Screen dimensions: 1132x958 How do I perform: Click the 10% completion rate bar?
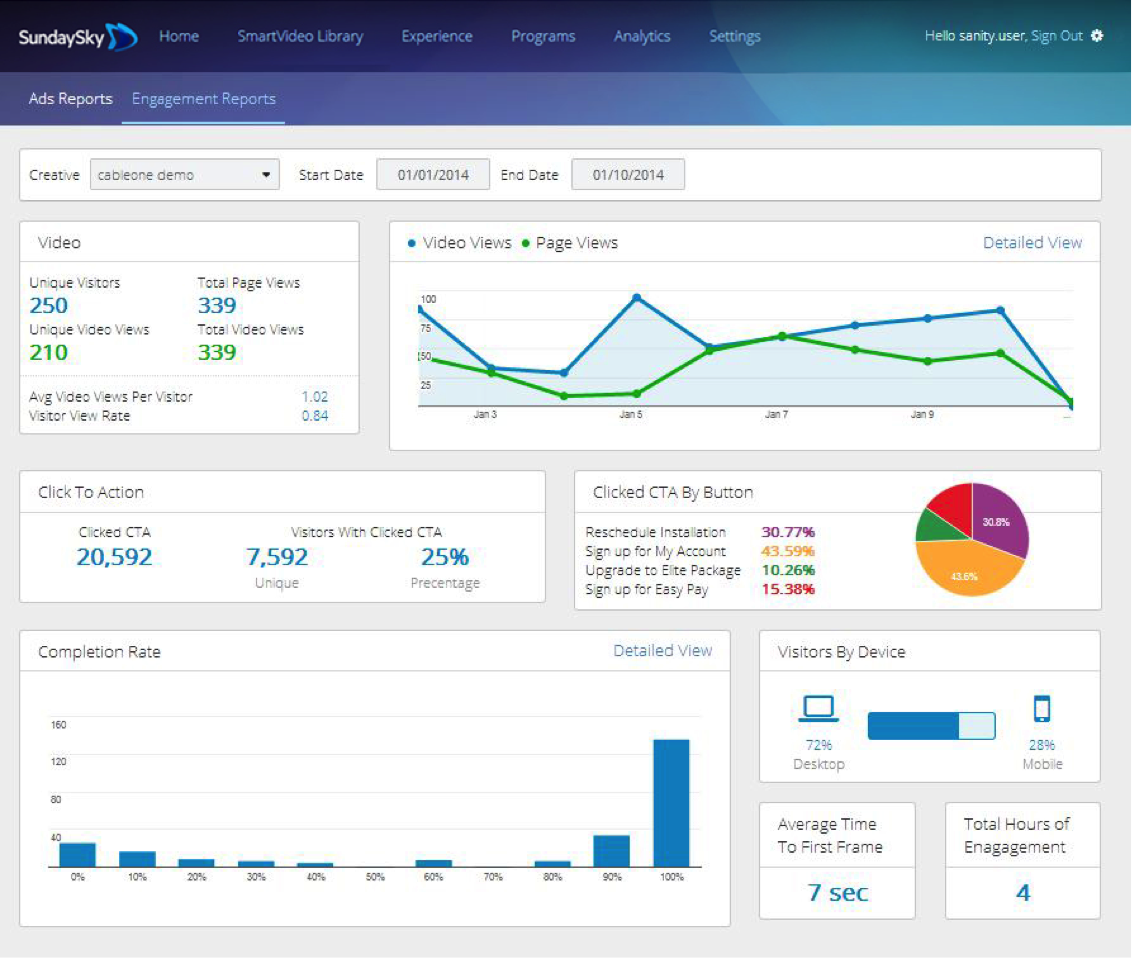coord(137,859)
